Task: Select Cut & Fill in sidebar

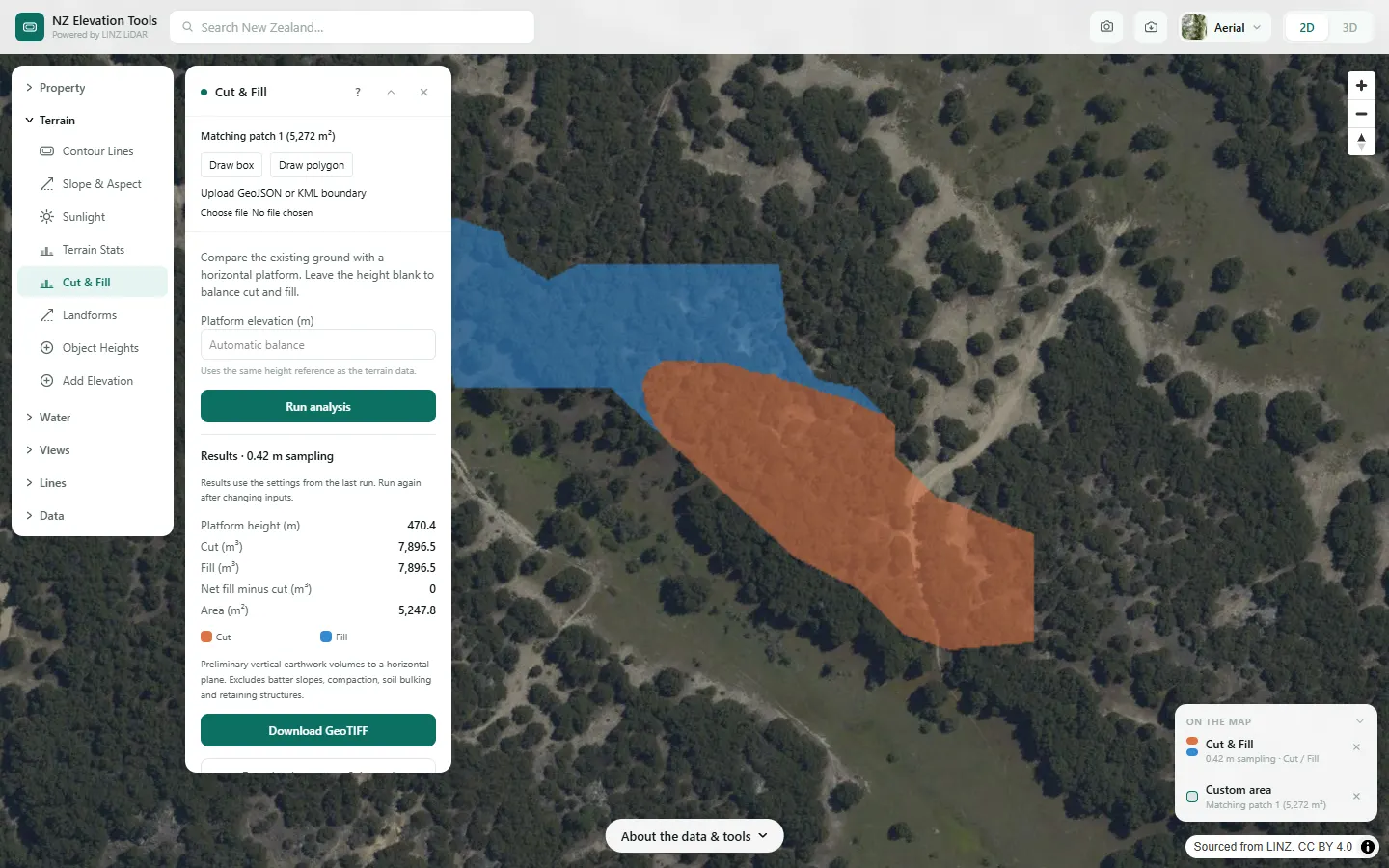Action: (93, 283)
